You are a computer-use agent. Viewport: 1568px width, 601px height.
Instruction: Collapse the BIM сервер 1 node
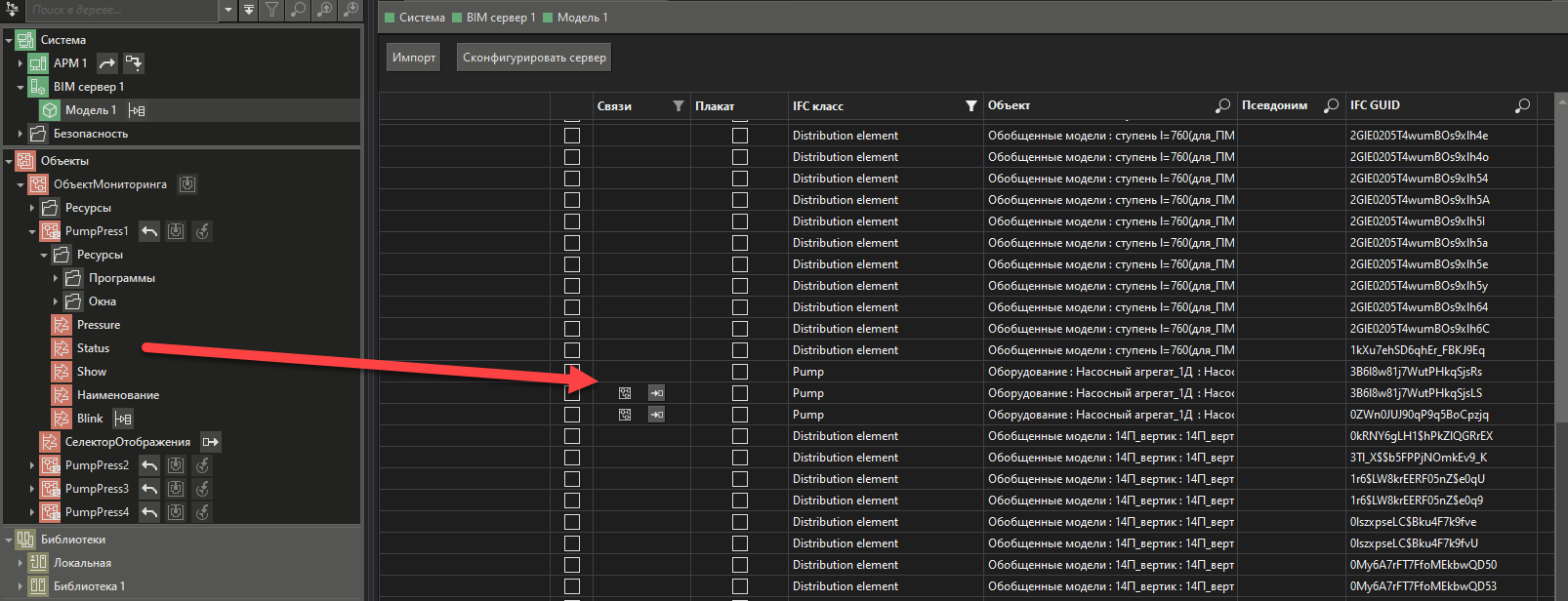click(x=21, y=87)
